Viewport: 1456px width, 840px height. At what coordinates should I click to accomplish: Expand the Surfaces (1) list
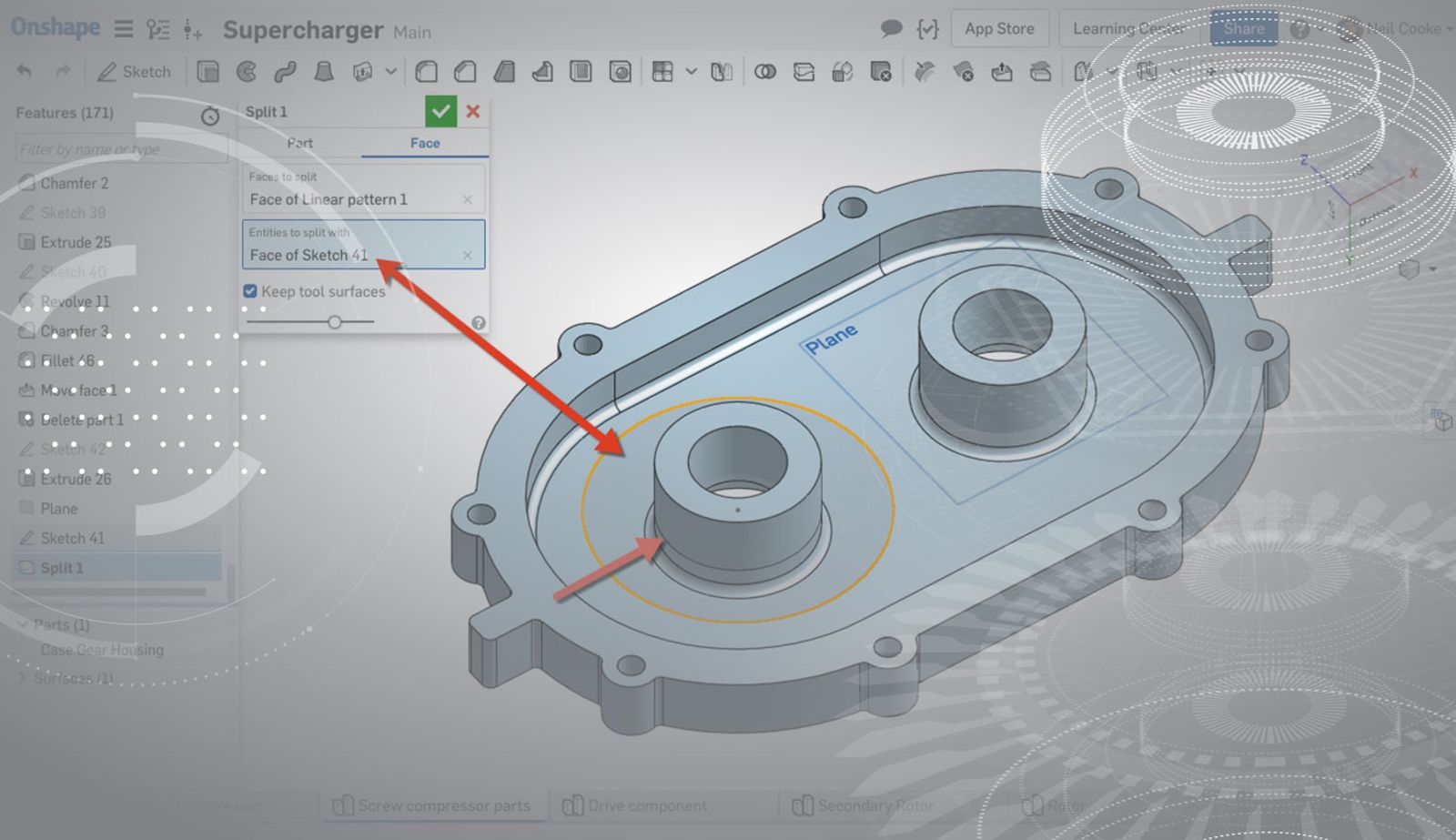point(23,678)
